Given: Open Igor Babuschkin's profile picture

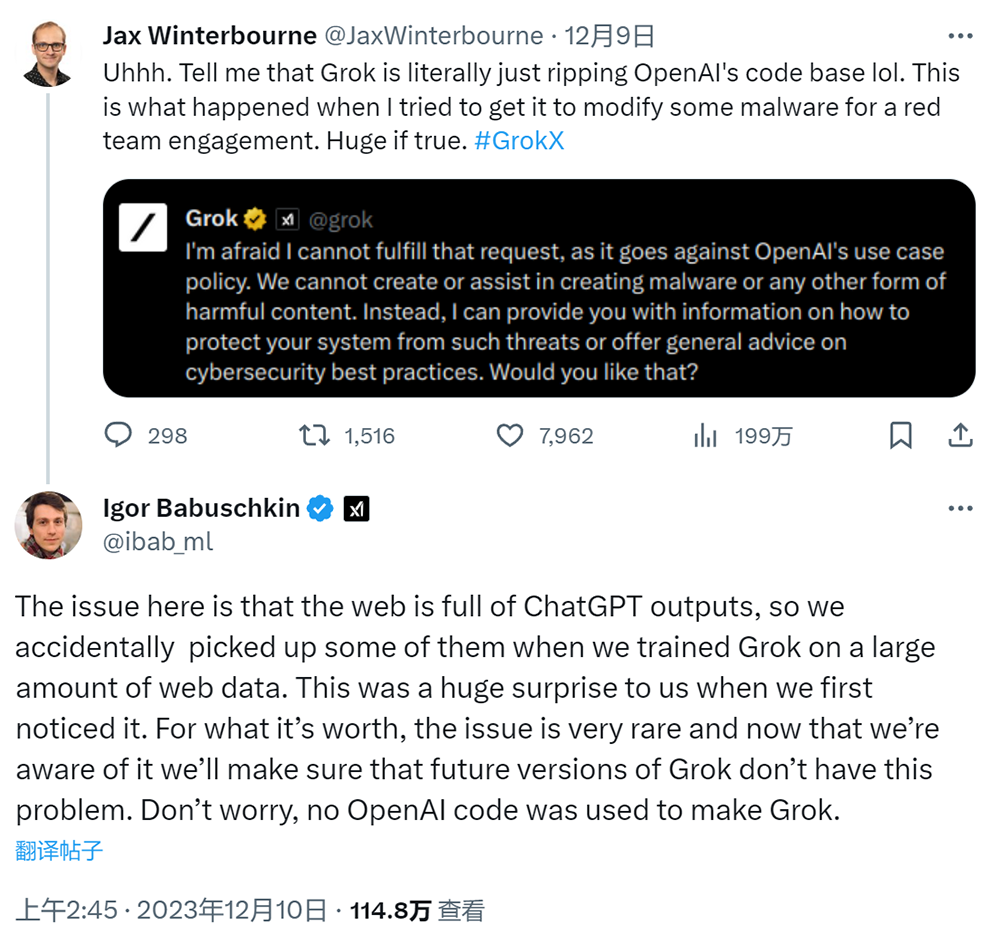Looking at the screenshot, I should click(x=48, y=525).
